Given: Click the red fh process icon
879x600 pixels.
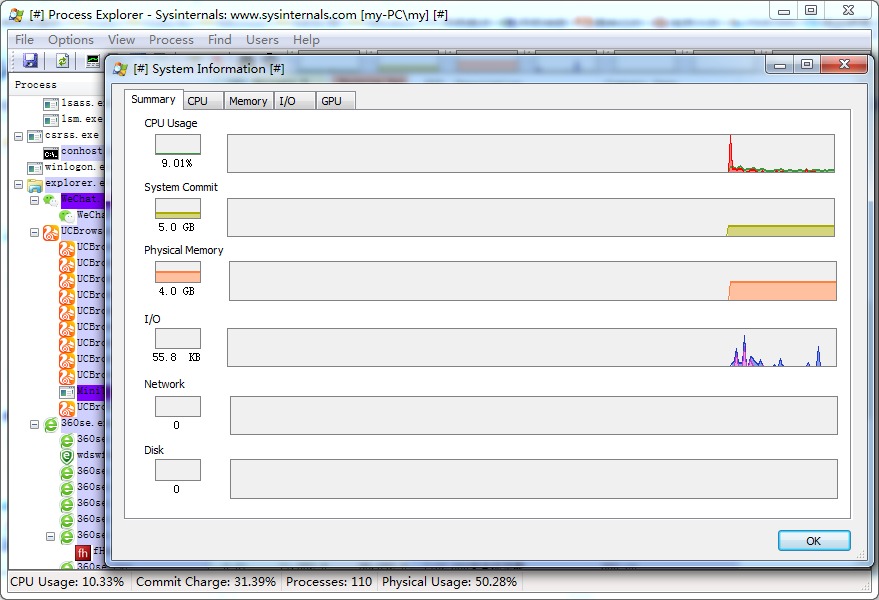Looking at the screenshot, I should [x=83, y=552].
